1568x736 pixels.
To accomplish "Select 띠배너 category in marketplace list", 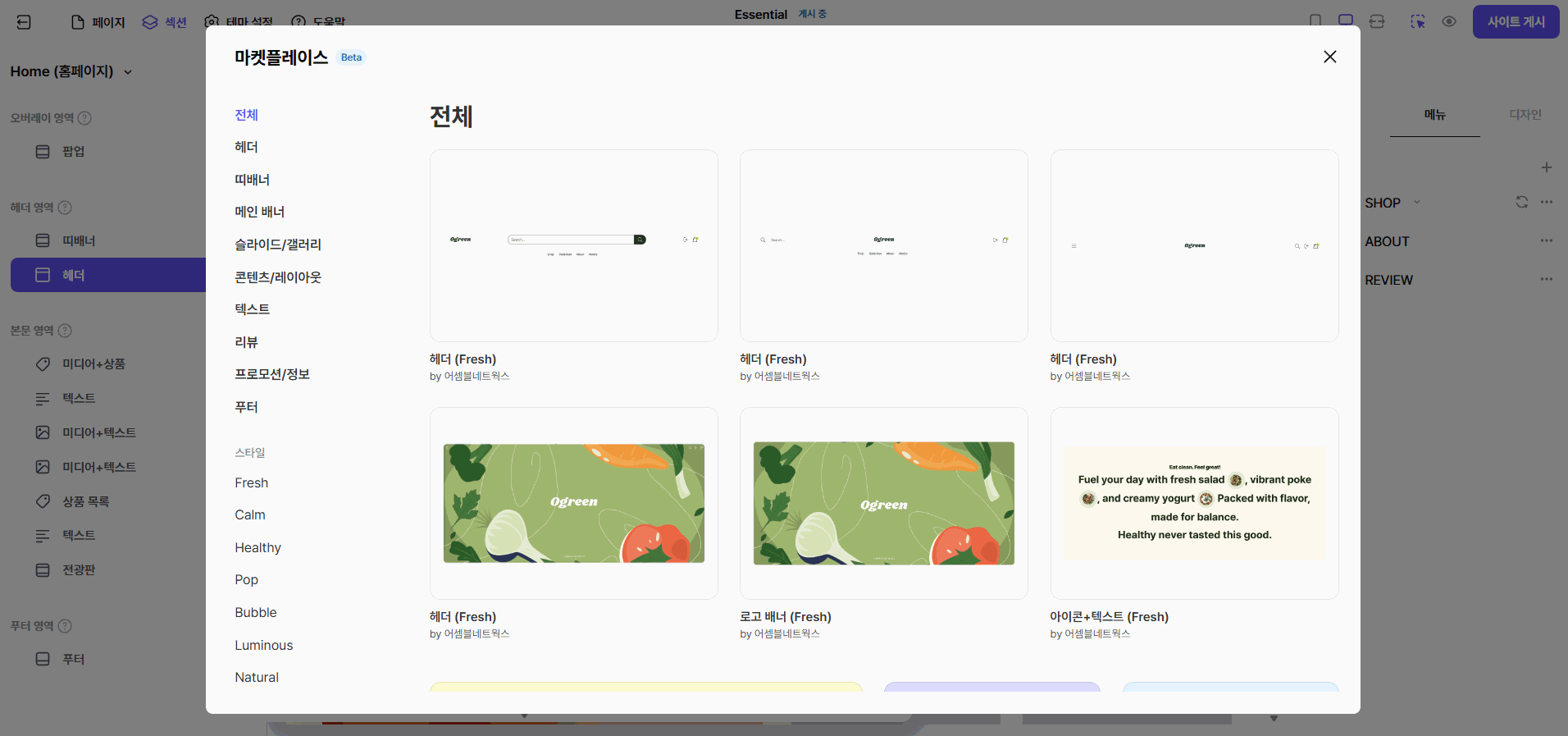I will 252,180.
